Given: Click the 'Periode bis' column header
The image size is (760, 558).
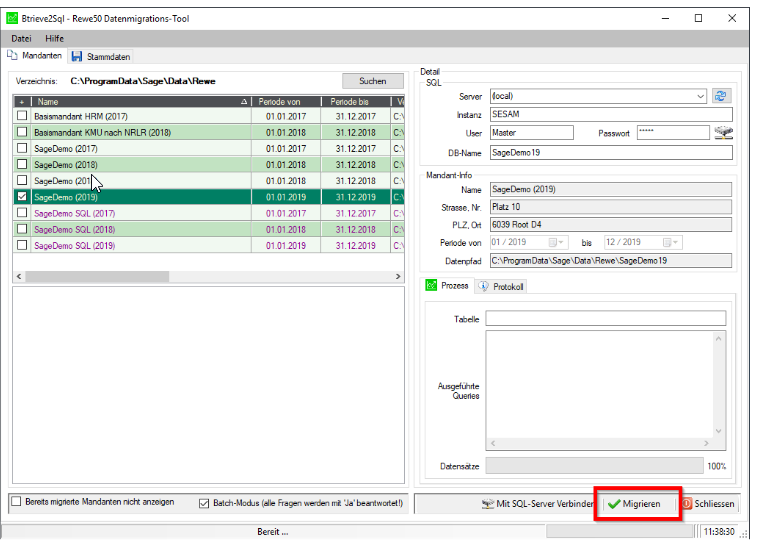Looking at the screenshot, I should (356, 102).
